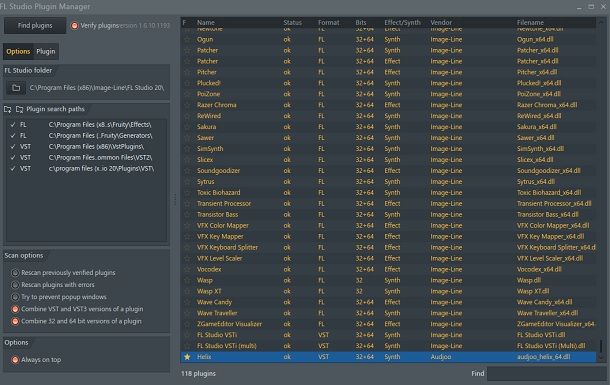Image resolution: width=610 pixels, height=385 pixels.
Task: Favorite the Vocodex plugin star
Action: pyautogui.click(x=188, y=269)
